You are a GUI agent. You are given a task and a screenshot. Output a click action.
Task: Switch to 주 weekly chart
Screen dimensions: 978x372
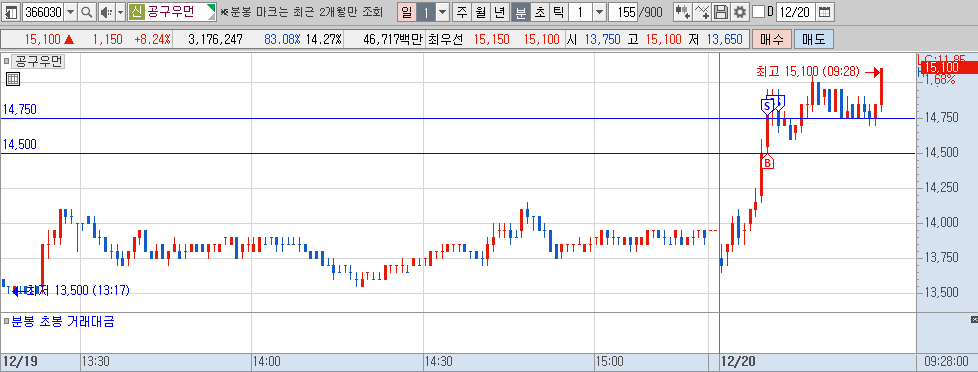pyautogui.click(x=462, y=11)
